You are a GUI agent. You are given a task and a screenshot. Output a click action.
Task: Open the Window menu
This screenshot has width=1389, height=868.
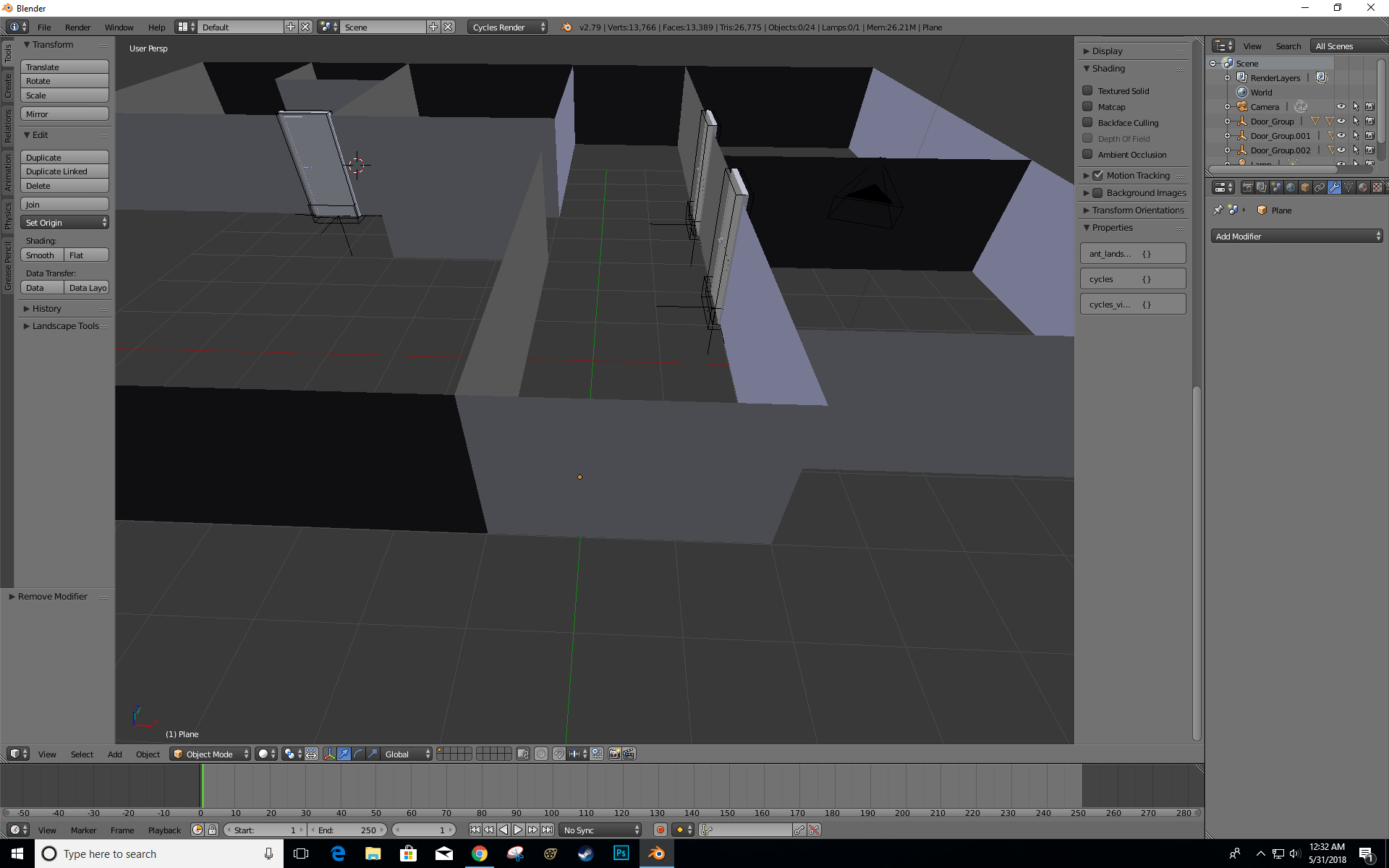tap(119, 27)
